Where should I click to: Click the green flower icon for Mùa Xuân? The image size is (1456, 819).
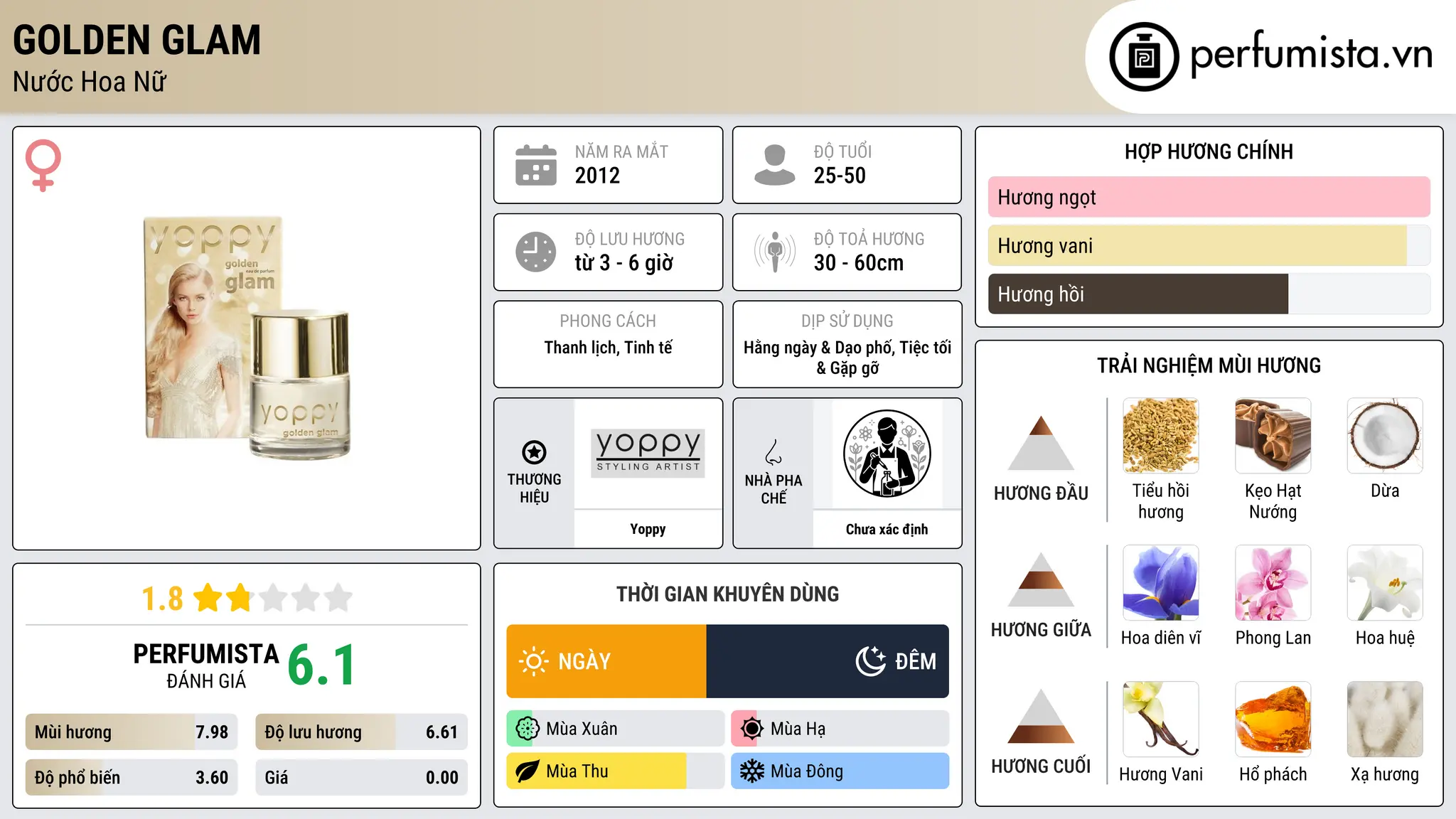527,729
